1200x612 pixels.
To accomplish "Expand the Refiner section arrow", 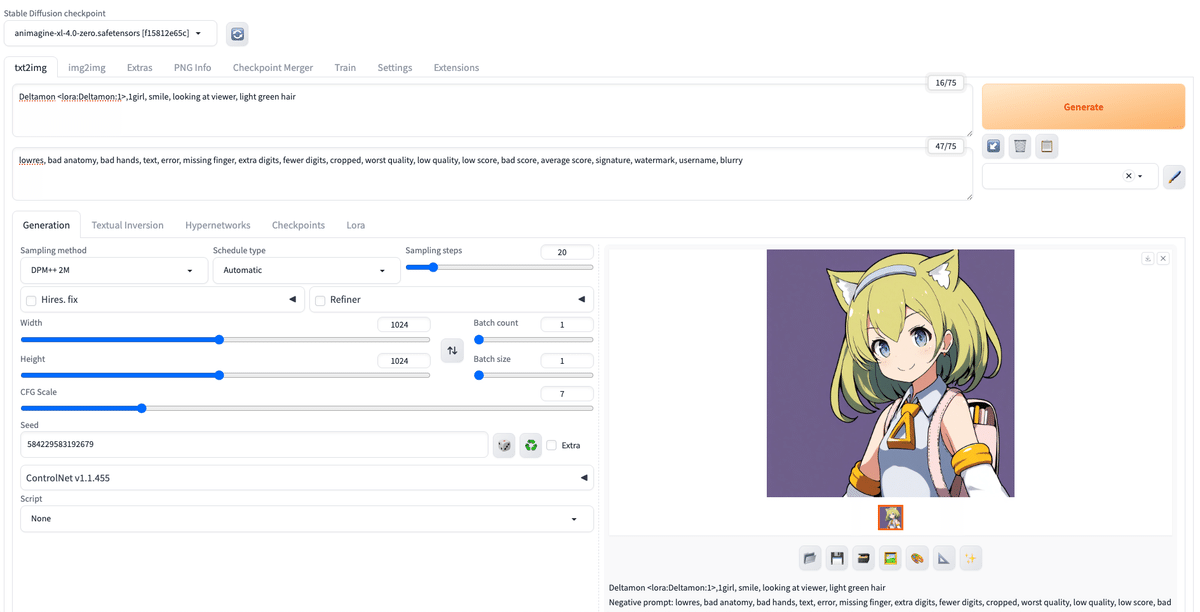I will [x=581, y=299].
